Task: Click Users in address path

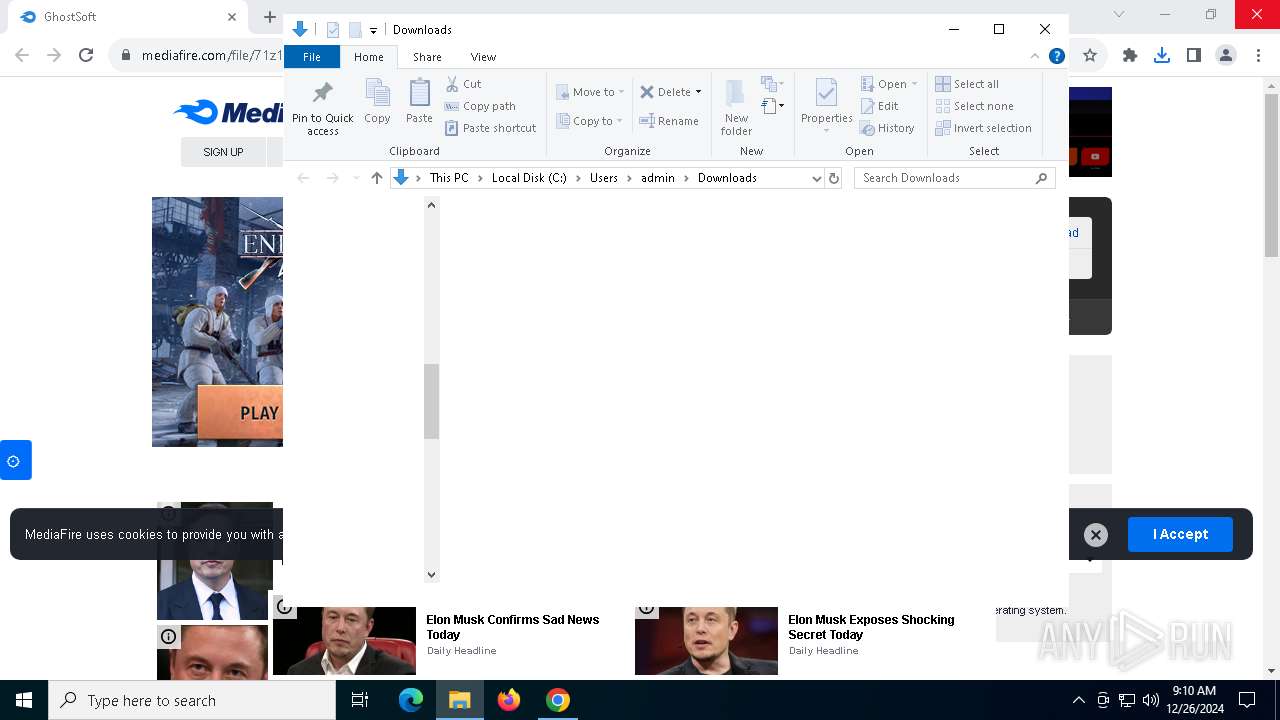Action: 604,178
